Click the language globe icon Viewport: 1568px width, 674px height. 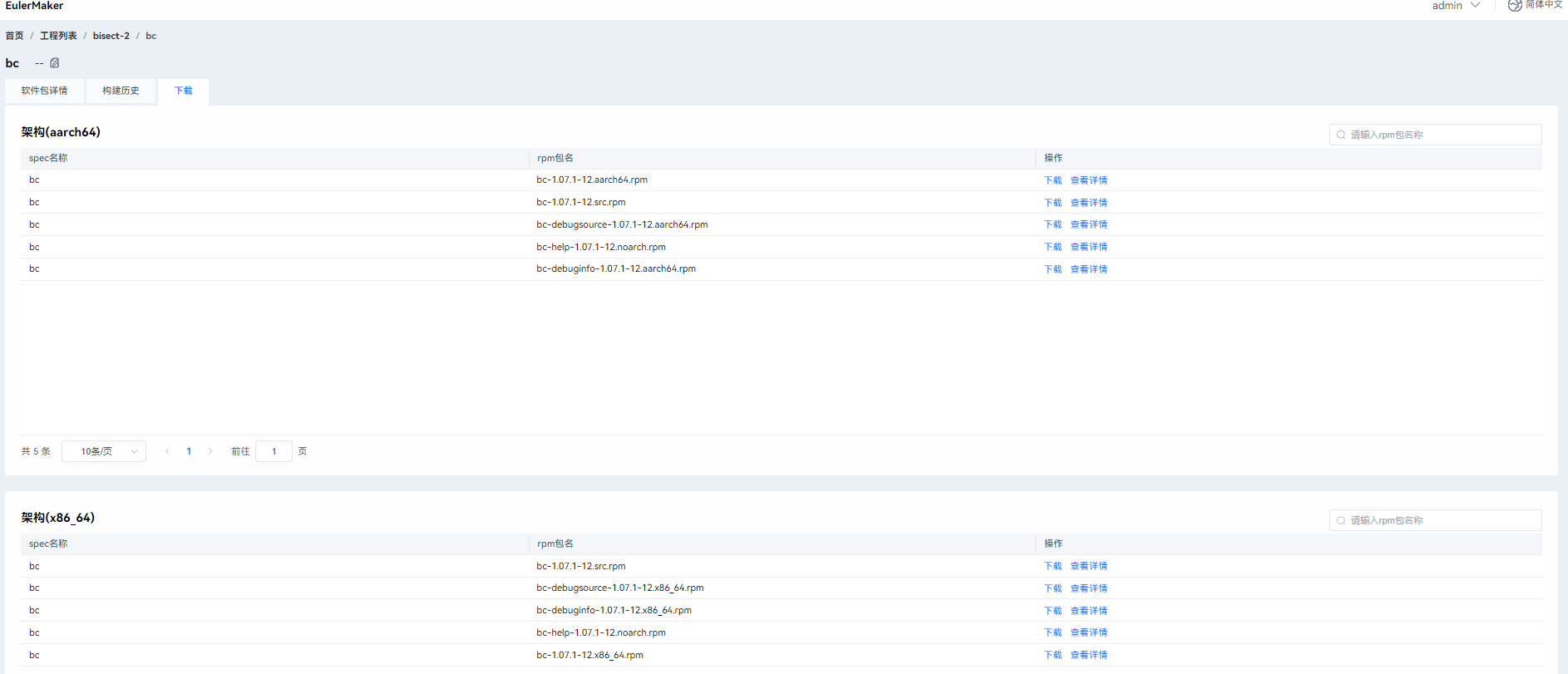(1515, 6)
